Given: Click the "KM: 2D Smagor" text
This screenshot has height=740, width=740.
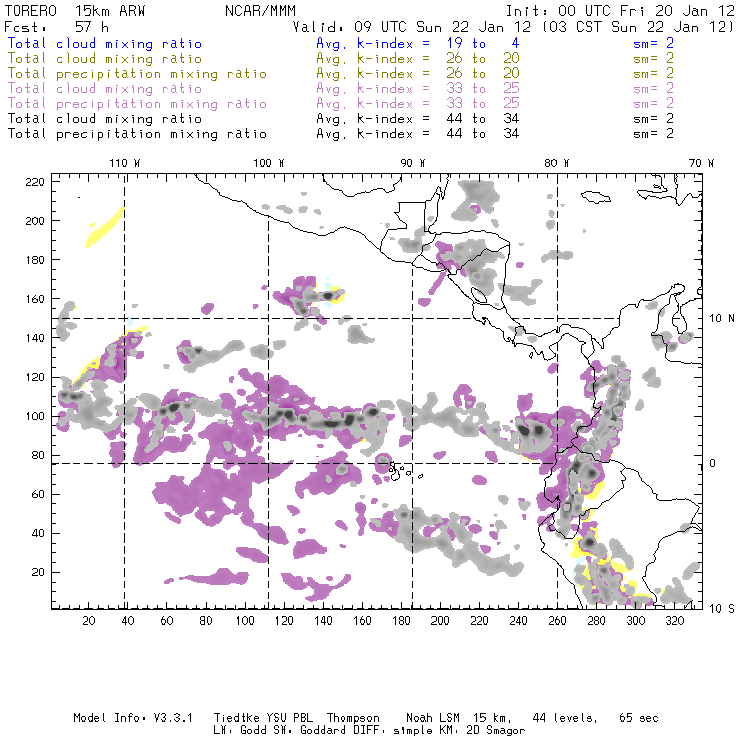Looking at the screenshot, I should pos(482,731).
